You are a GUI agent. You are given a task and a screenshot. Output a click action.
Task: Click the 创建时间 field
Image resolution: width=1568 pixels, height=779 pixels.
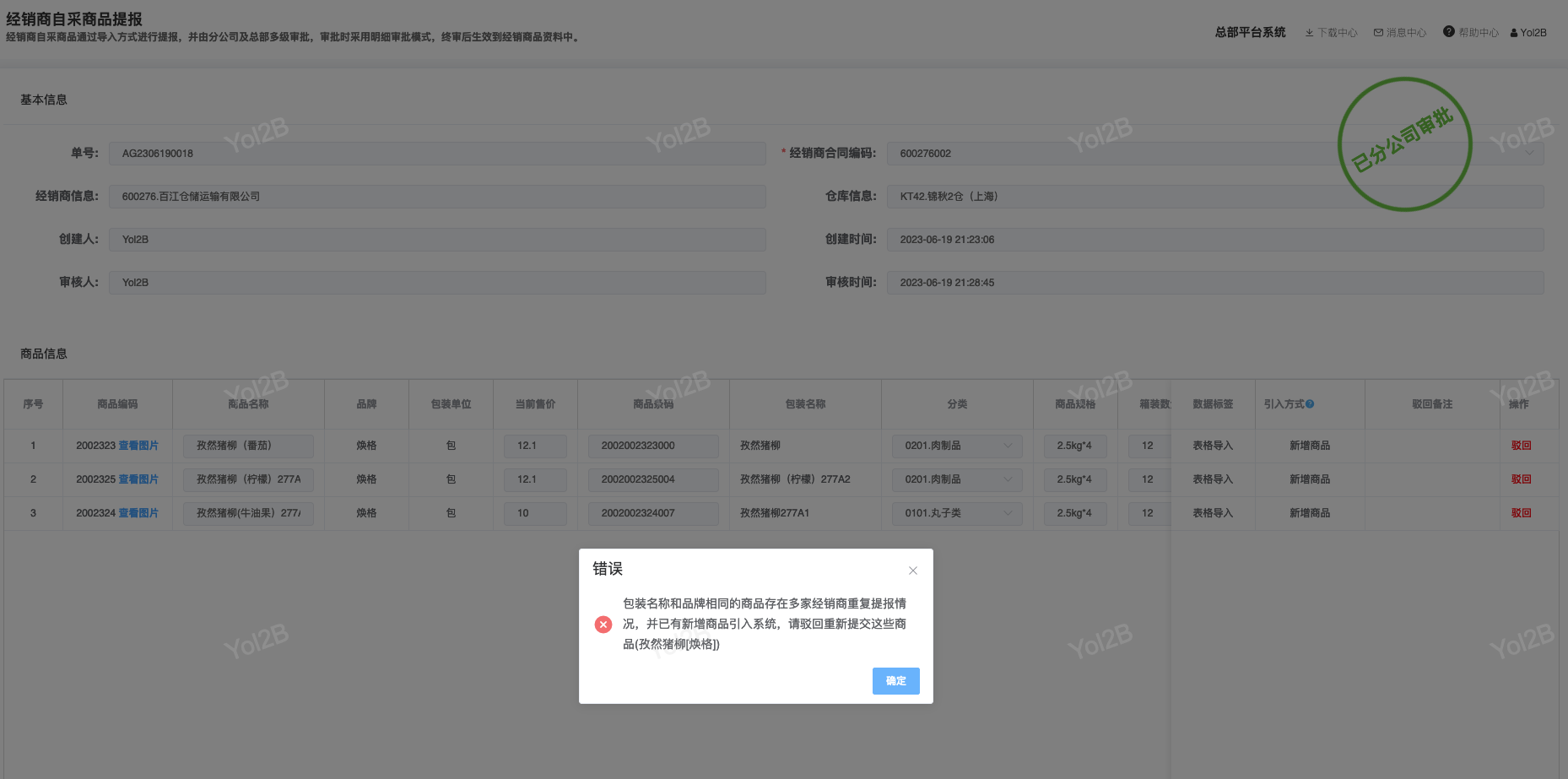1215,240
